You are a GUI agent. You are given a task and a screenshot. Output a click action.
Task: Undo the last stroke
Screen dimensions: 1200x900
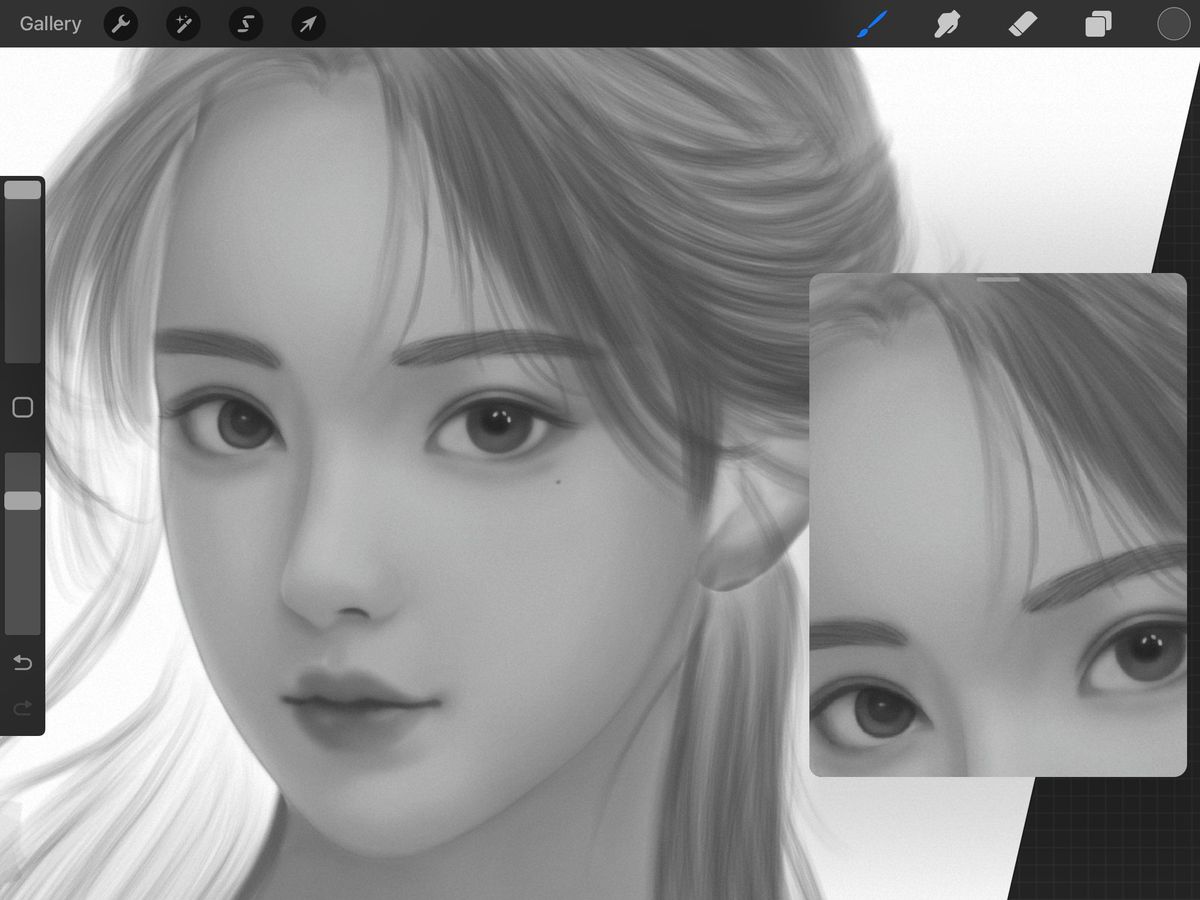click(x=22, y=663)
